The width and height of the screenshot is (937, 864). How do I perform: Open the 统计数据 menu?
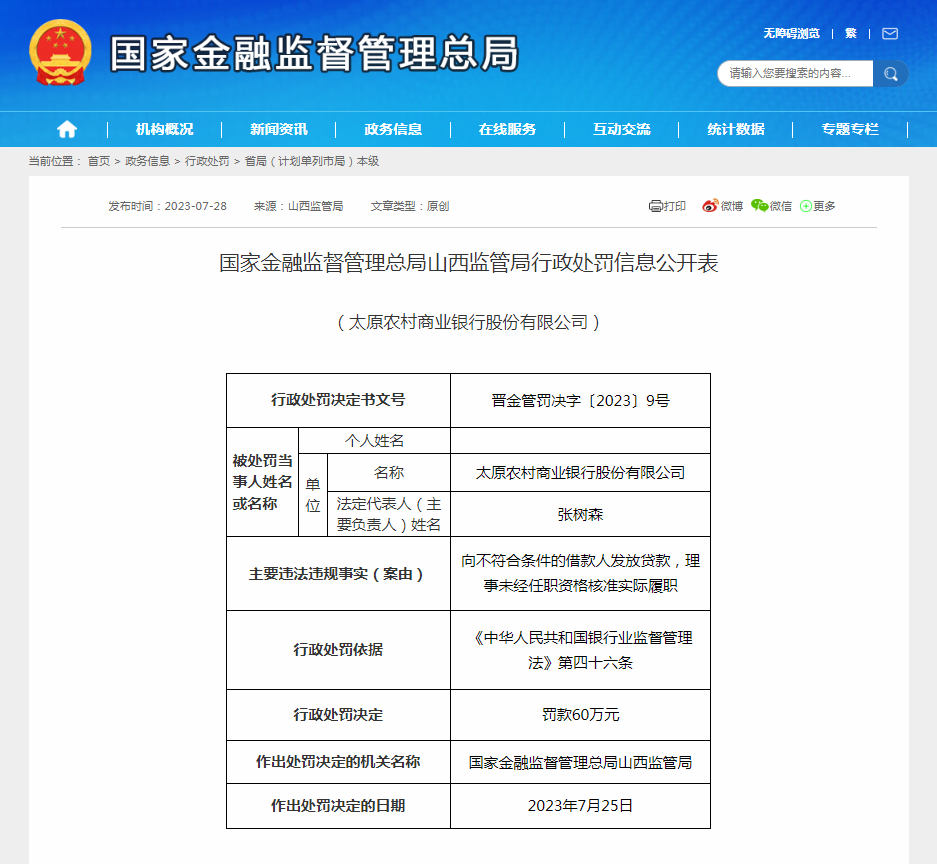(x=736, y=129)
